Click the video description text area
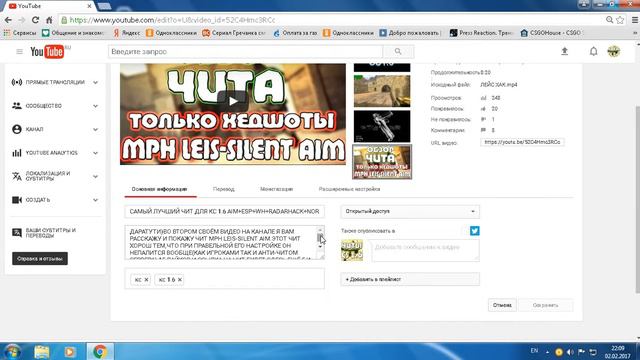Screen dimensions: 640x360 click(x=221, y=242)
